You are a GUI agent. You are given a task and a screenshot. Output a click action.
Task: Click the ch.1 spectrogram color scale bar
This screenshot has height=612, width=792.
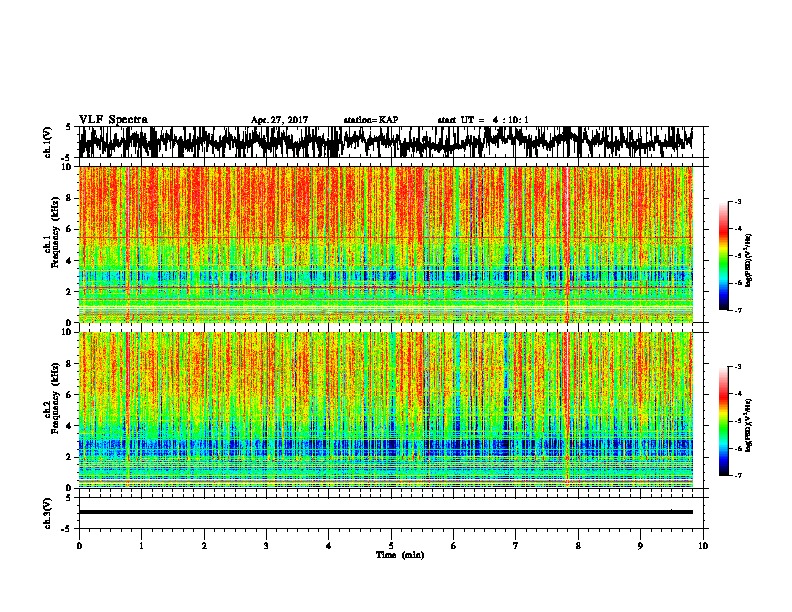[x=724, y=256]
